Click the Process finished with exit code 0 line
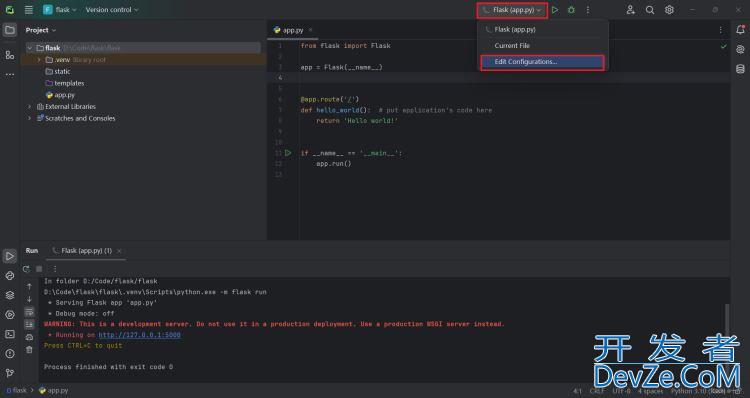 (109, 367)
